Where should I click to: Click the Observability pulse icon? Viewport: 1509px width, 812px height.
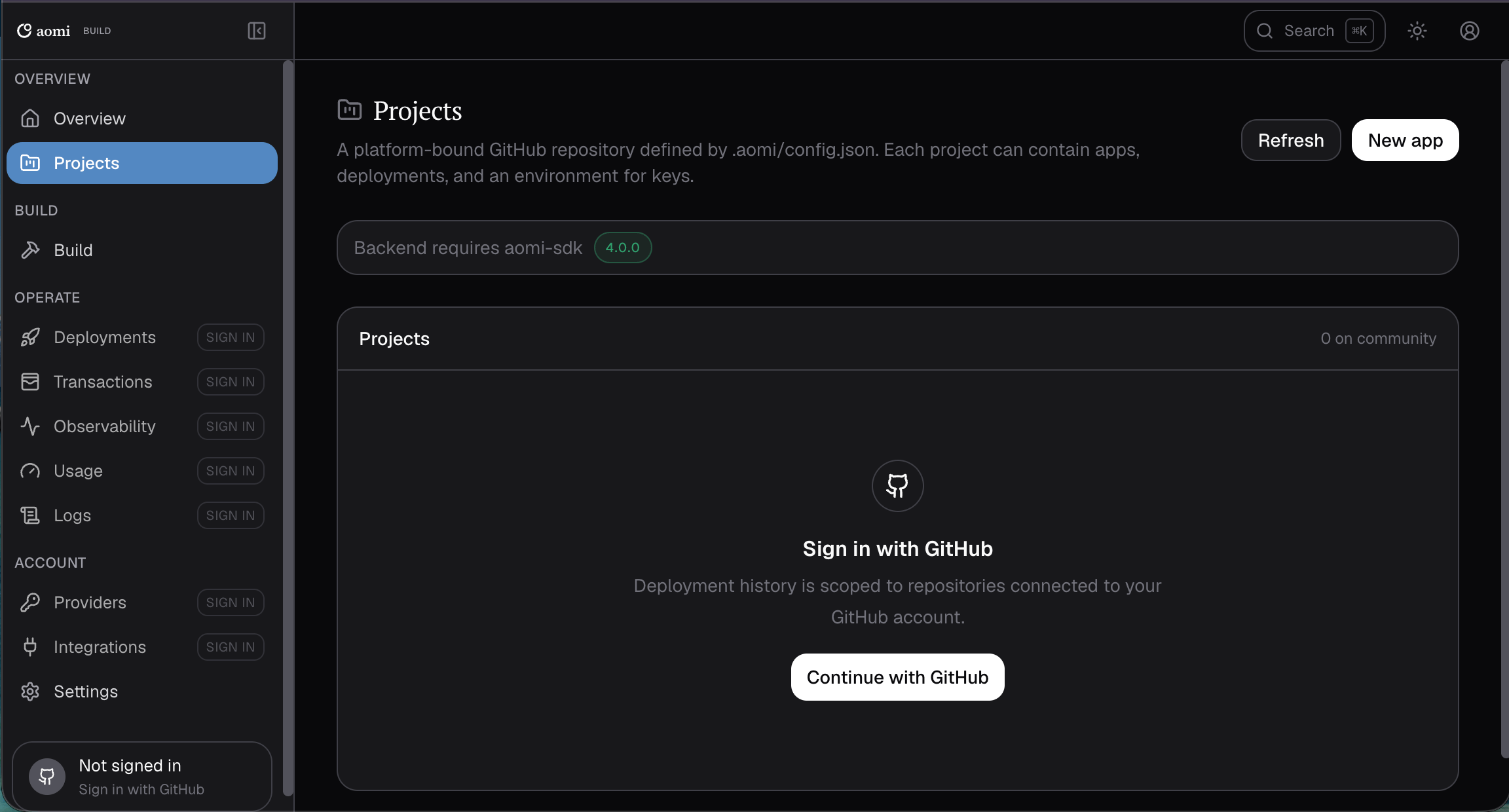[30, 426]
